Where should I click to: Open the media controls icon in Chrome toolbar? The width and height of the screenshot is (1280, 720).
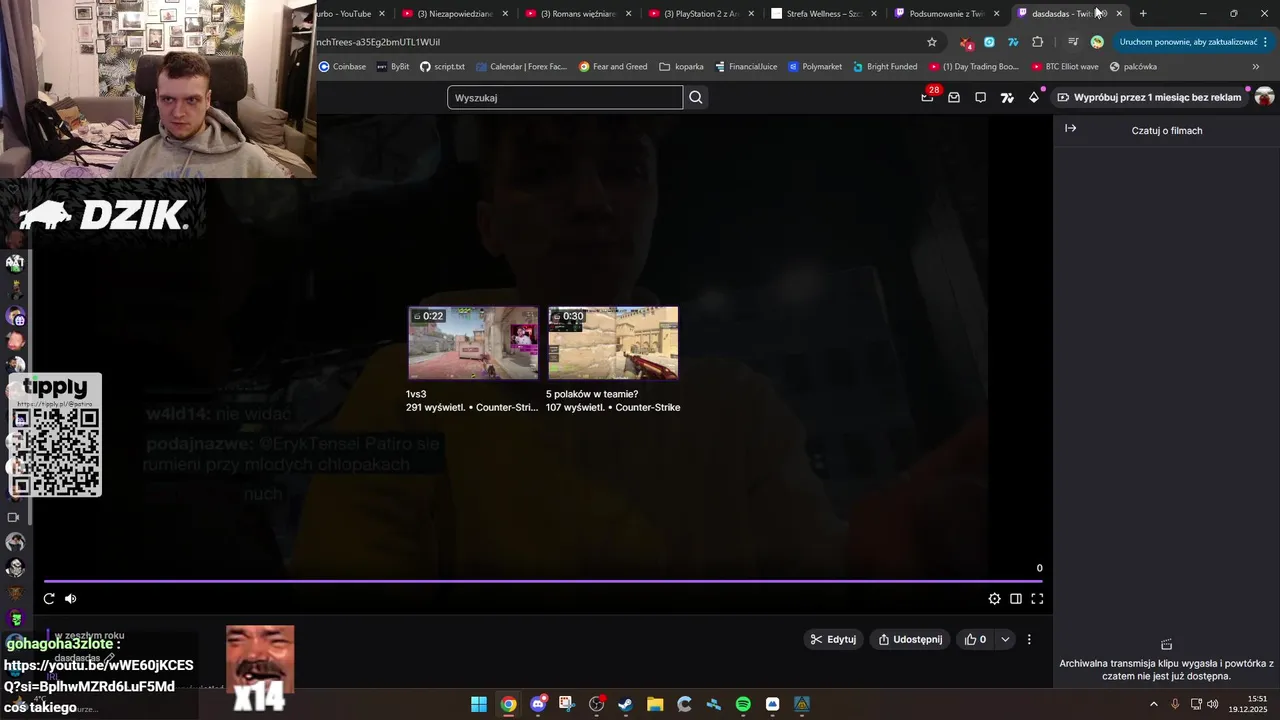pyautogui.click(x=1073, y=42)
